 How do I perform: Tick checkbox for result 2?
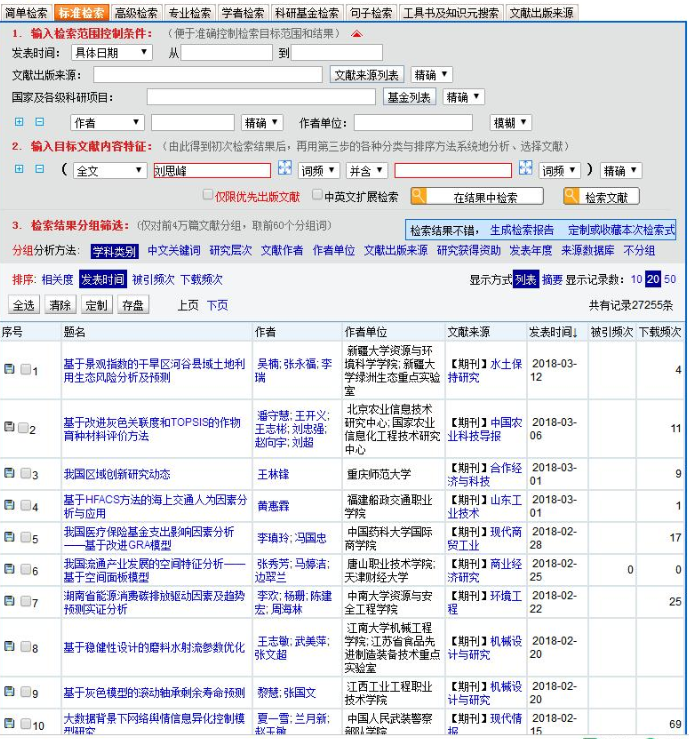[24, 428]
